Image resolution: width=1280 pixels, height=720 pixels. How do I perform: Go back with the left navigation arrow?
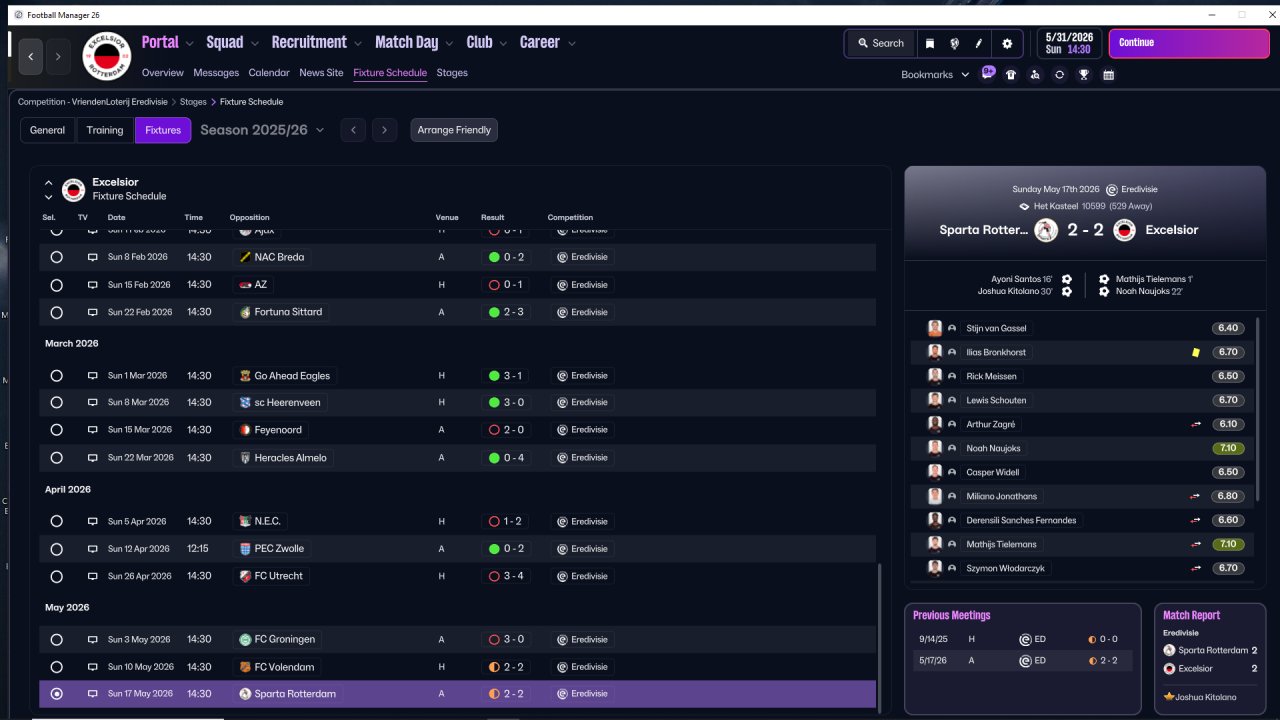pyautogui.click(x=31, y=57)
